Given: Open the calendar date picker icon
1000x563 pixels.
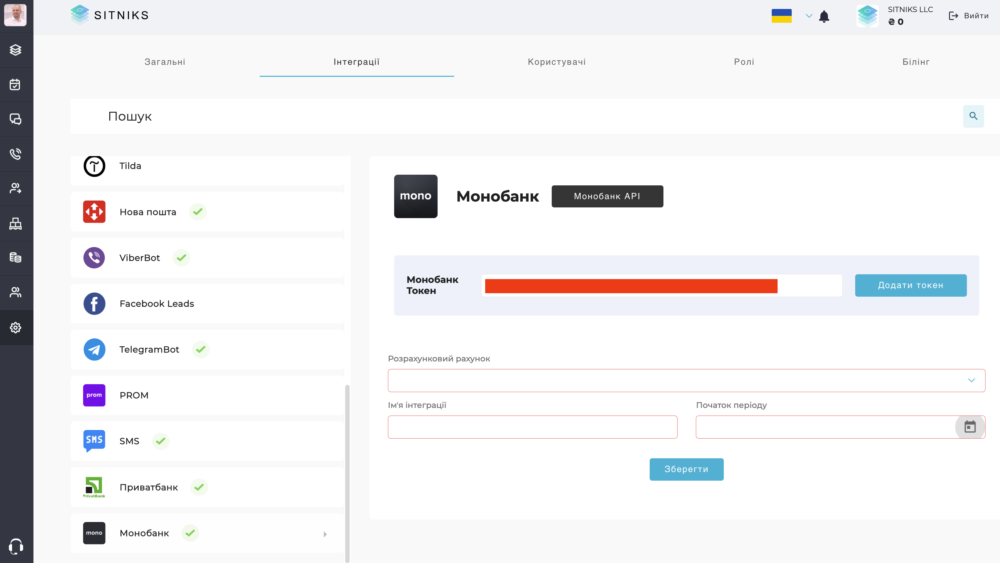Looking at the screenshot, I should (970, 427).
